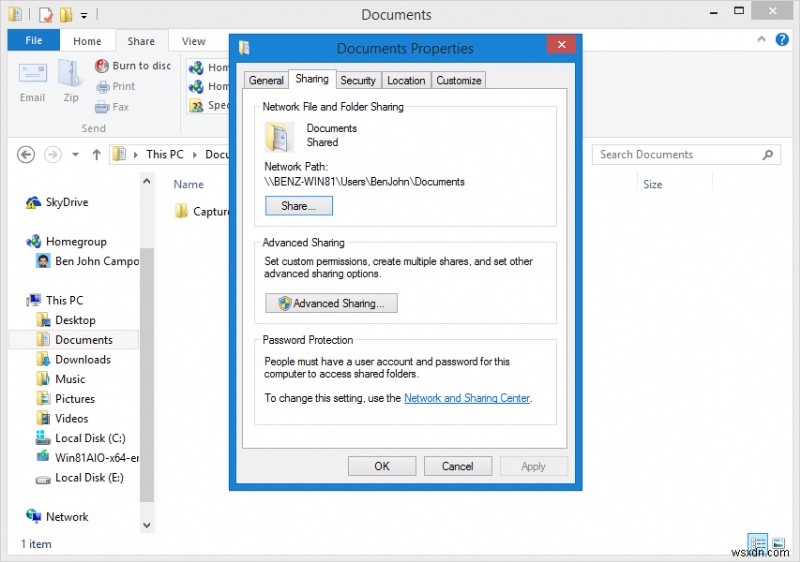Image resolution: width=800 pixels, height=562 pixels.
Task: Open Quick Access Toolbar customize dropdown
Action: 84,15
